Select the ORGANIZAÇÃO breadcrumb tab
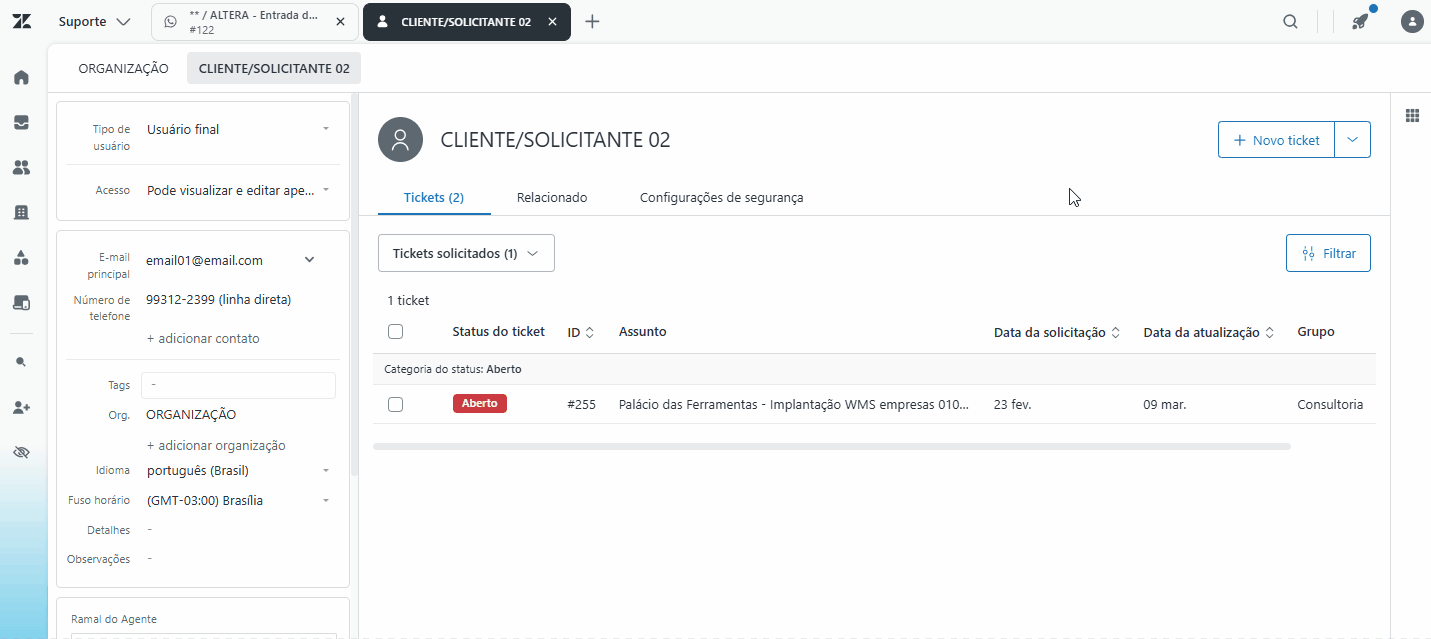Image resolution: width=1431 pixels, height=639 pixels. pyautogui.click(x=124, y=68)
